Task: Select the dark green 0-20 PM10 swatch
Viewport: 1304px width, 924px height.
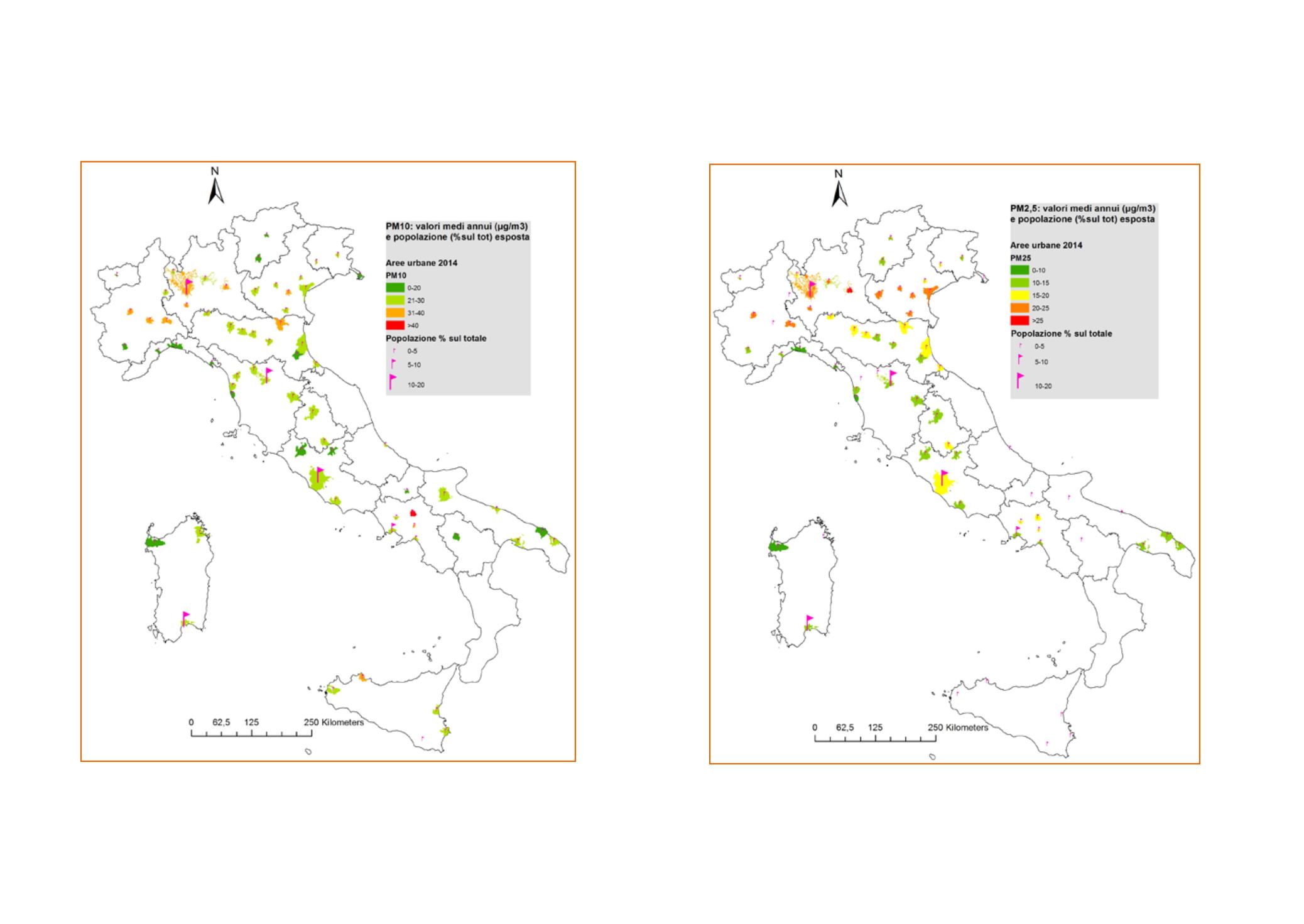Action: click(x=394, y=288)
